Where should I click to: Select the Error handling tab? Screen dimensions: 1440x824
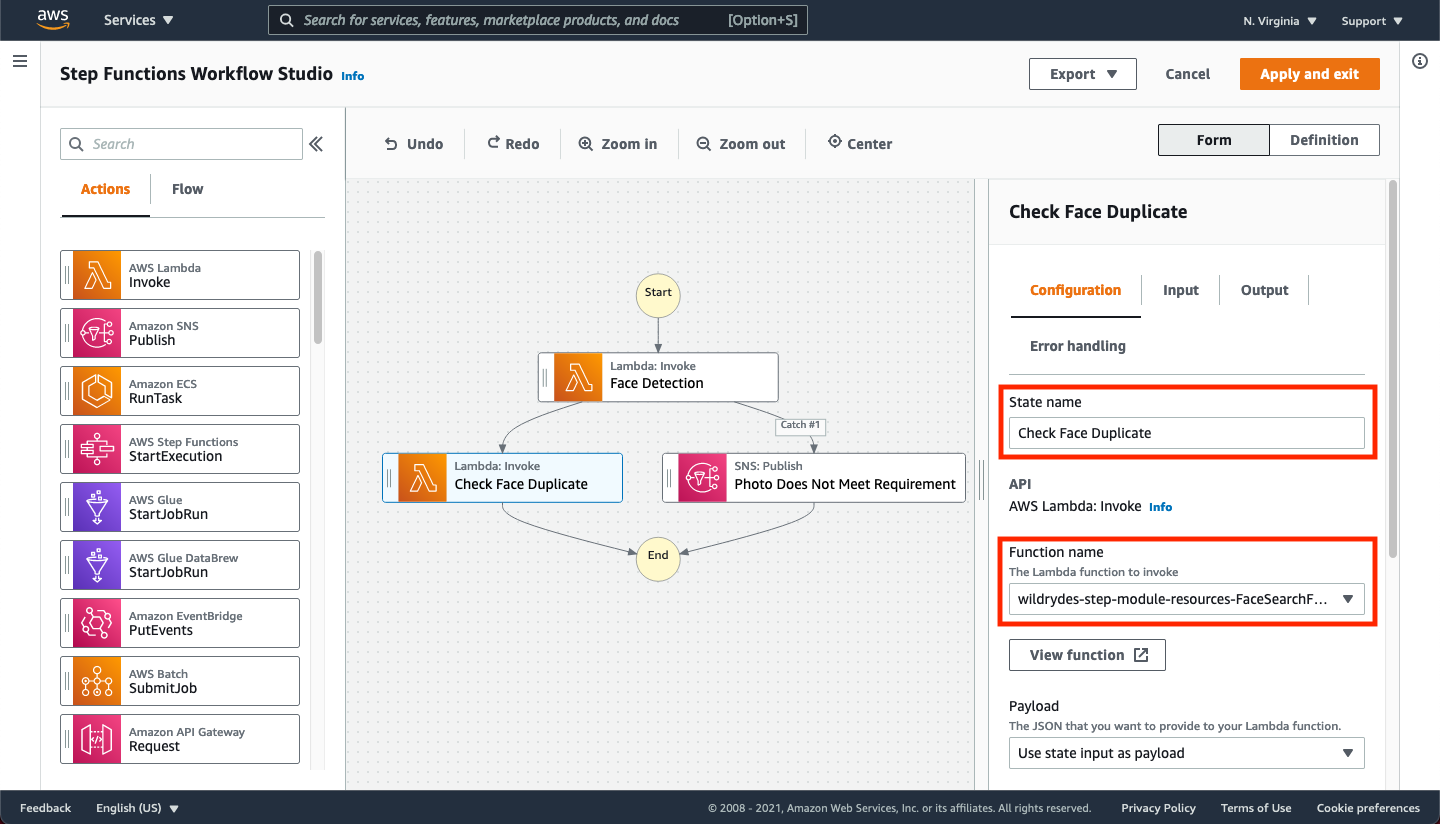click(1077, 346)
